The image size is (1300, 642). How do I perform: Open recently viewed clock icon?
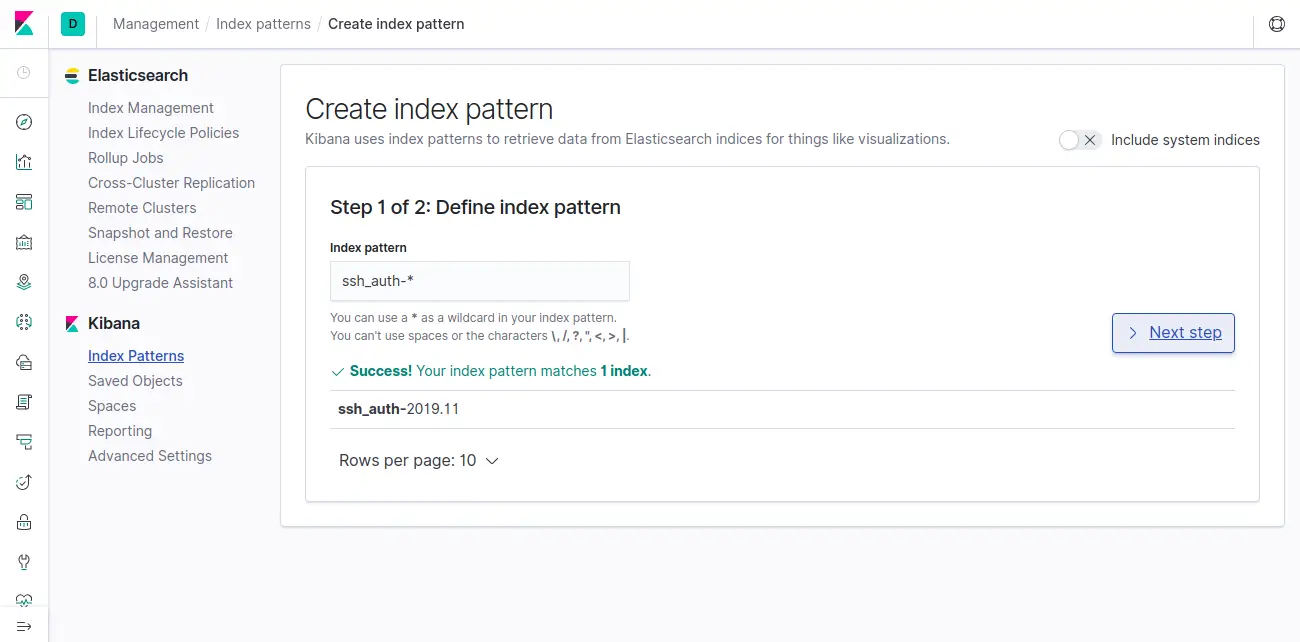24,73
